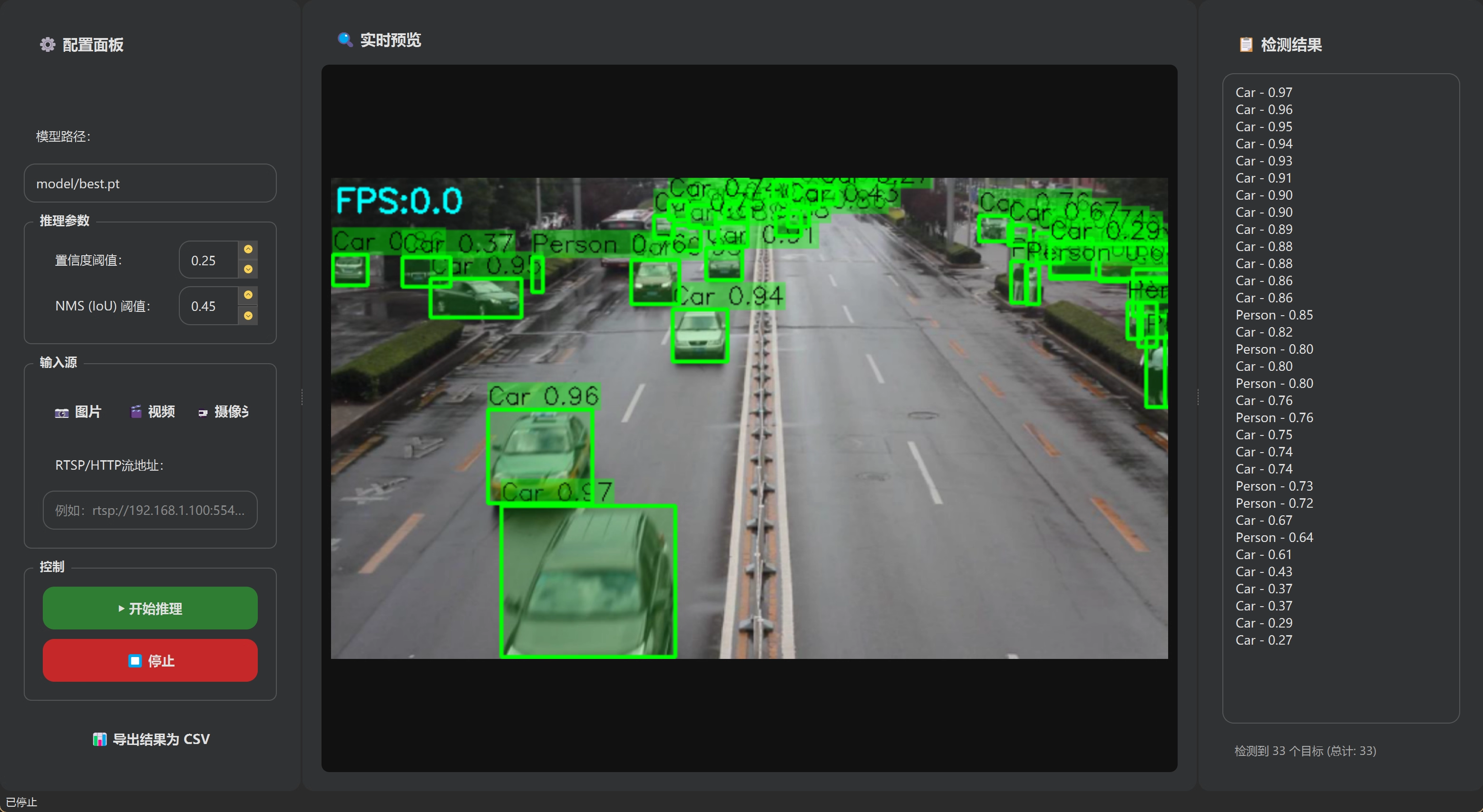Switch to the 图片 input source tab
The height and width of the screenshot is (812, 1483).
(x=78, y=411)
